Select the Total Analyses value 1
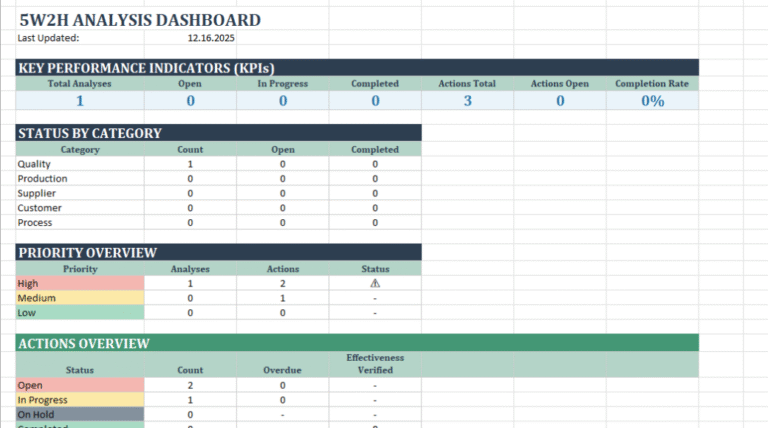This screenshot has height=428, width=768. [x=80, y=101]
